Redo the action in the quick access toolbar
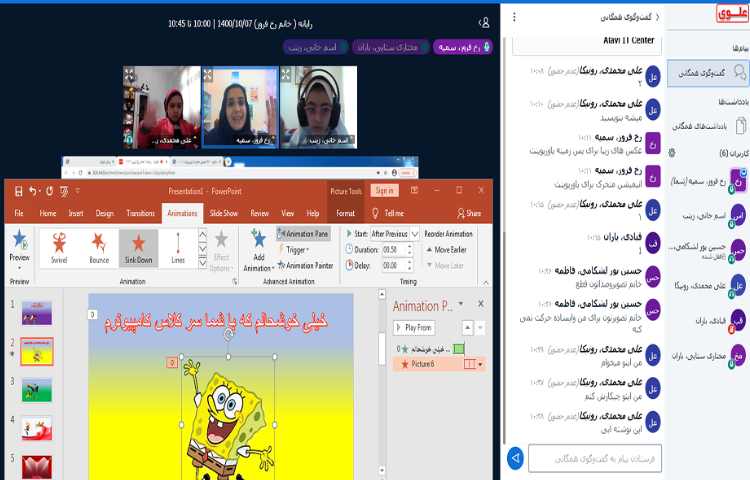The width and height of the screenshot is (750, 480). pyautogui.click(x=50, y=191)
